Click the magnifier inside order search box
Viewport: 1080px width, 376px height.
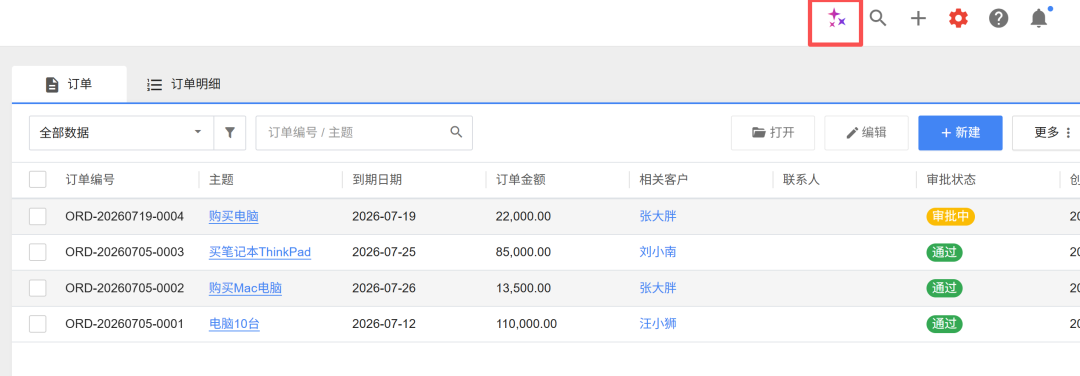pos(456,132)
